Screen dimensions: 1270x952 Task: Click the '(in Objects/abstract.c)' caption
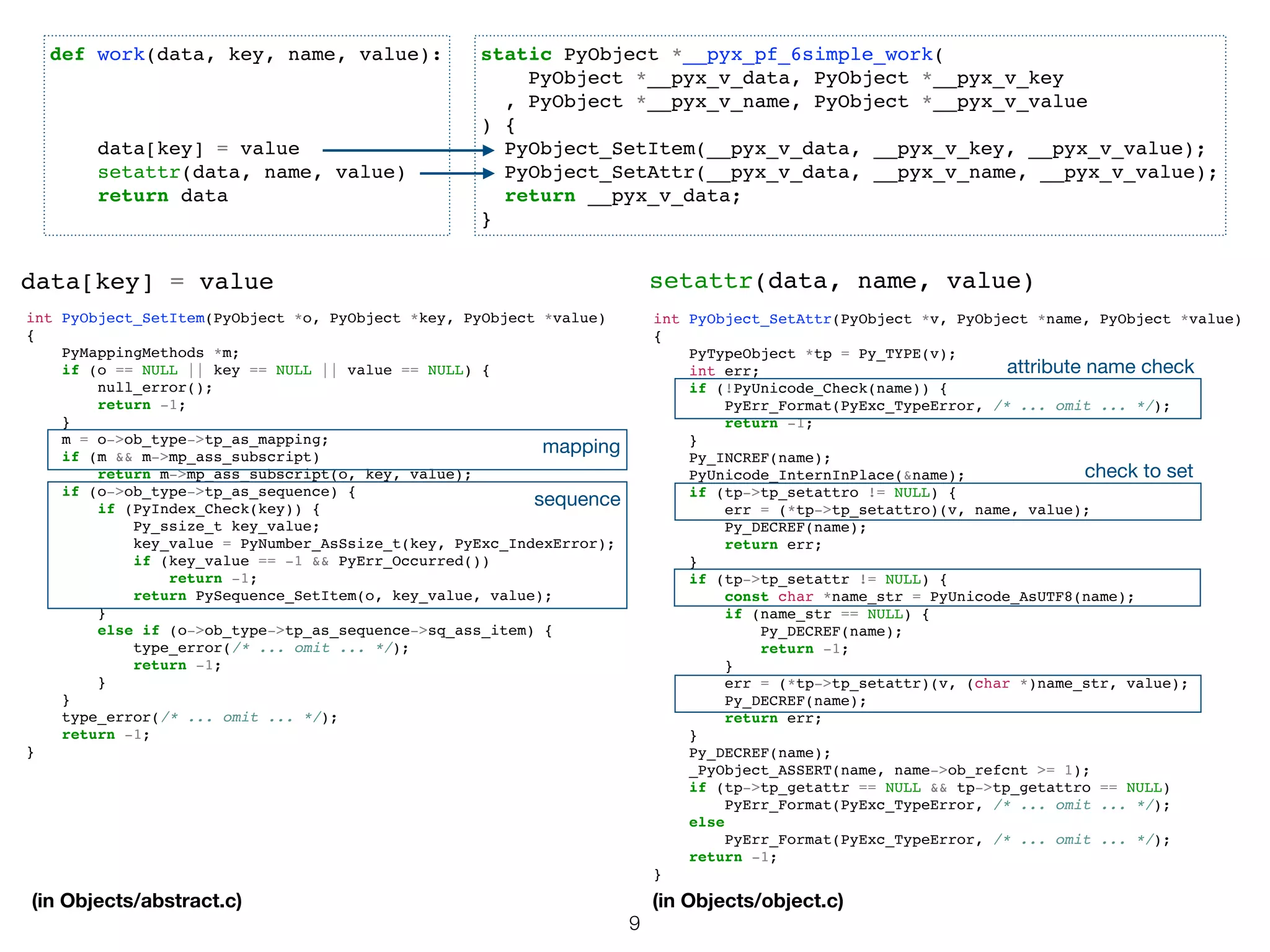point(137,901)
